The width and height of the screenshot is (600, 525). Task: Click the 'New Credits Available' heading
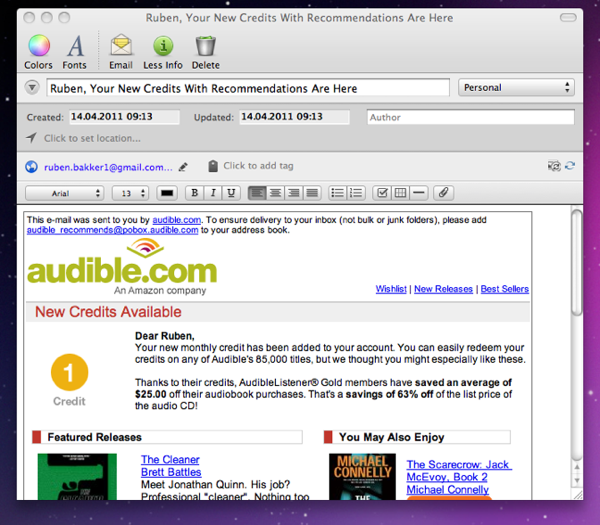coord(108,312)
